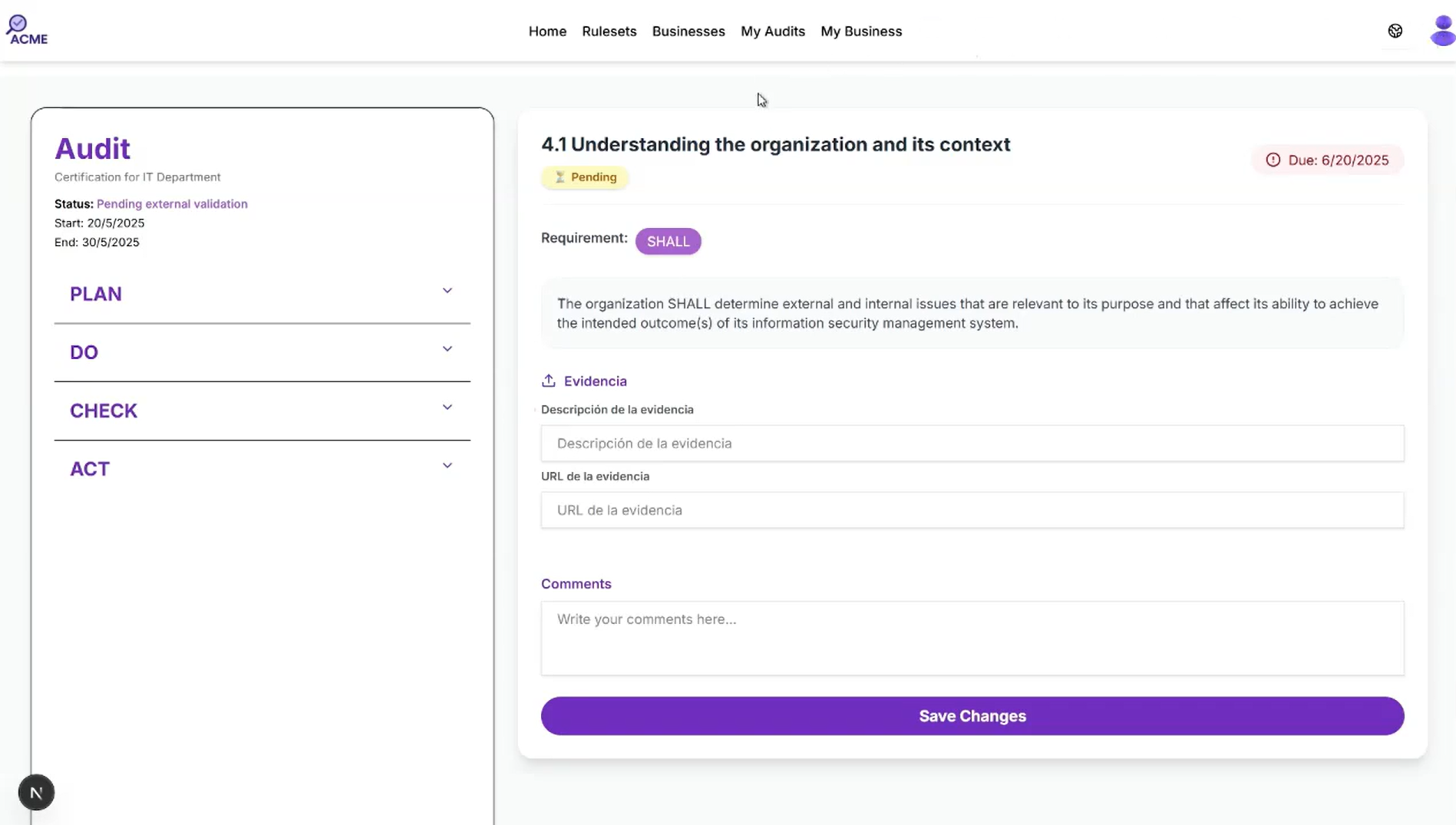Expand the CHECK section chevron

pyautogui.click(x=447, y=408)
